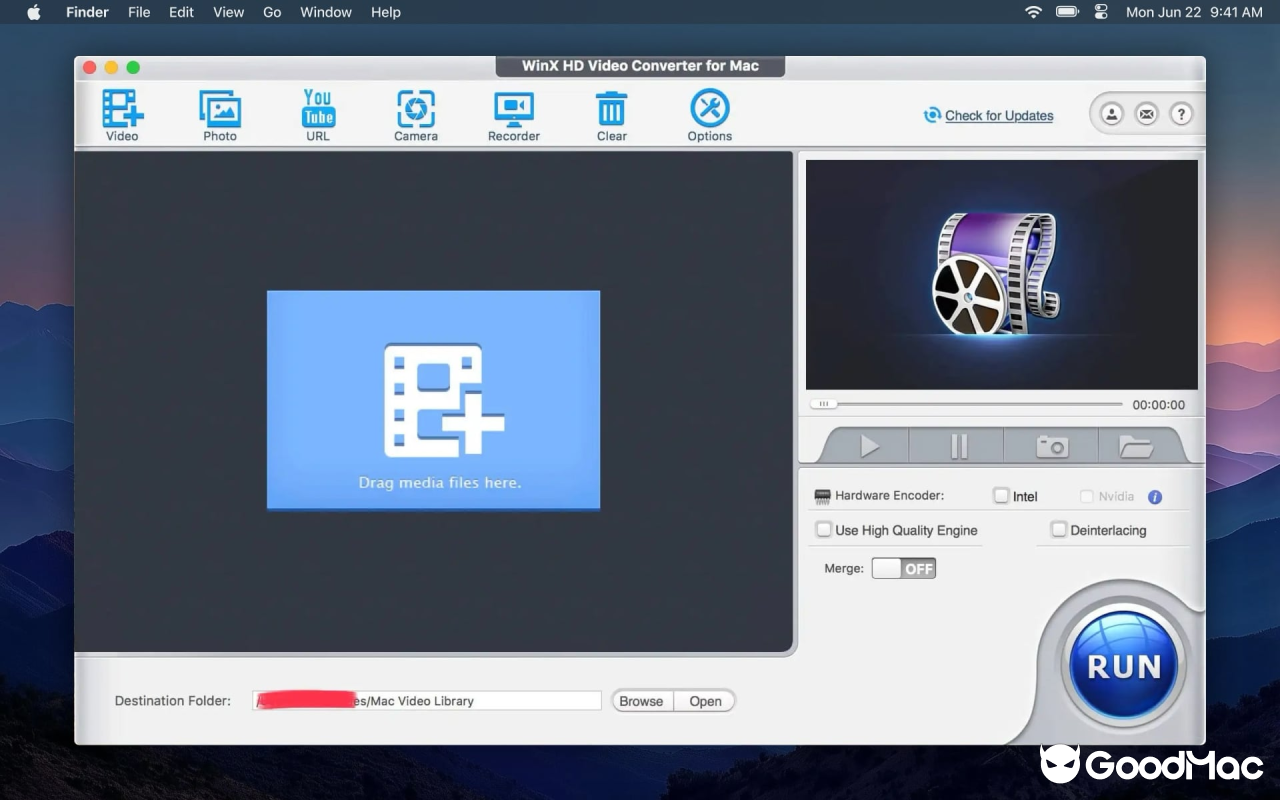Click the 00:00:00 playback time
The width and height of the screenshot is (1280, 800).
1158,405
